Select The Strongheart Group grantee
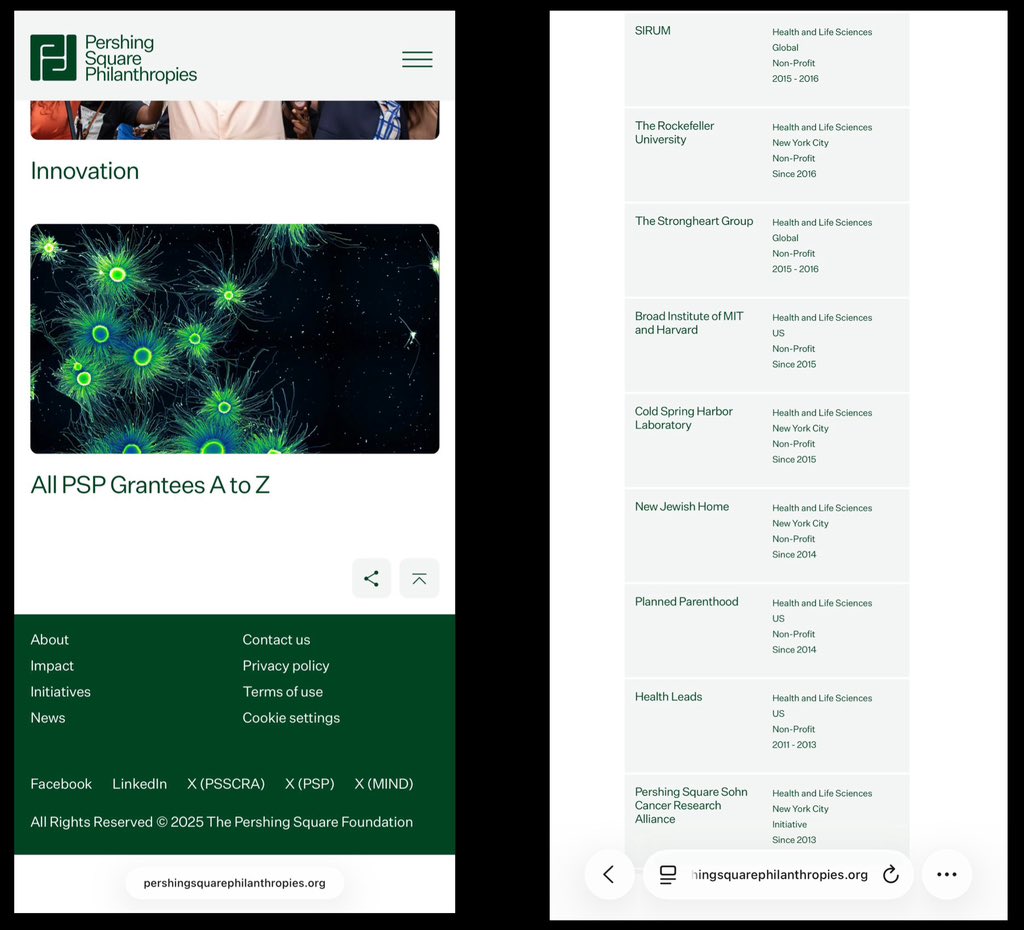 point(694,221)
